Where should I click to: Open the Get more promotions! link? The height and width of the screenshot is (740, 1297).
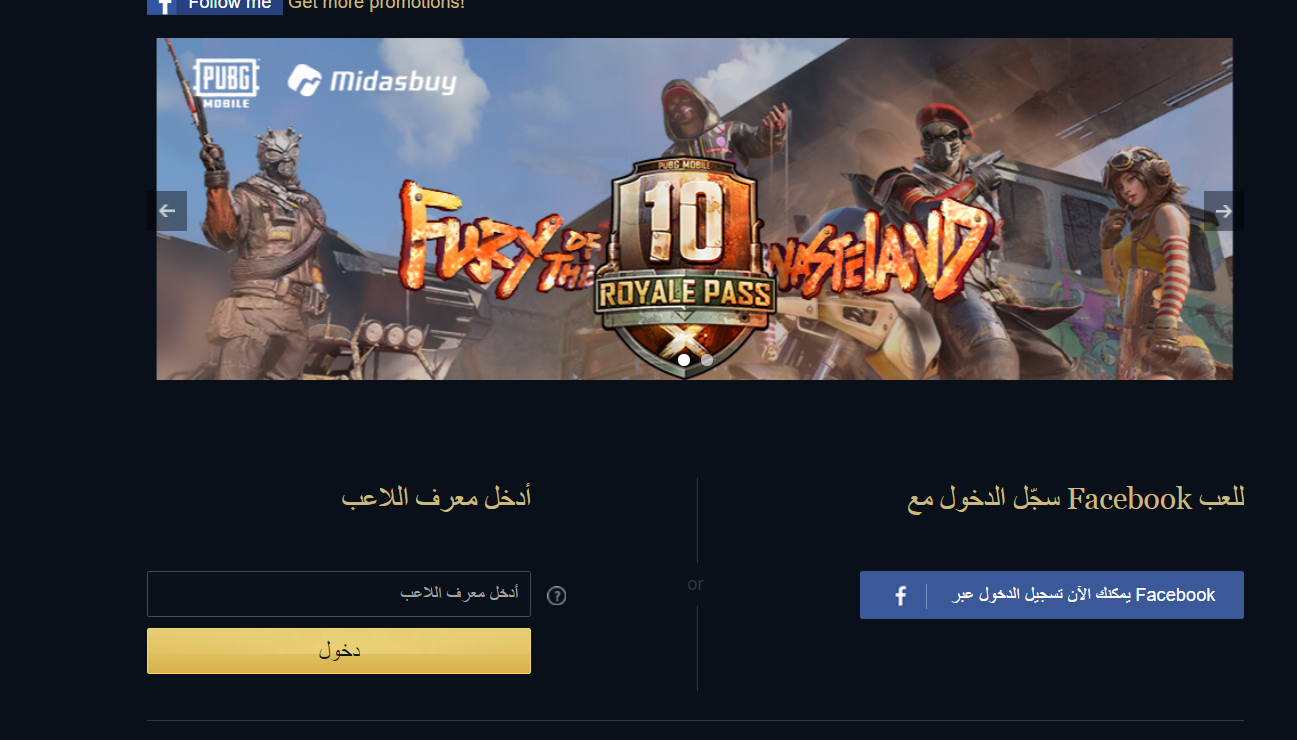(x=376, y=4)
